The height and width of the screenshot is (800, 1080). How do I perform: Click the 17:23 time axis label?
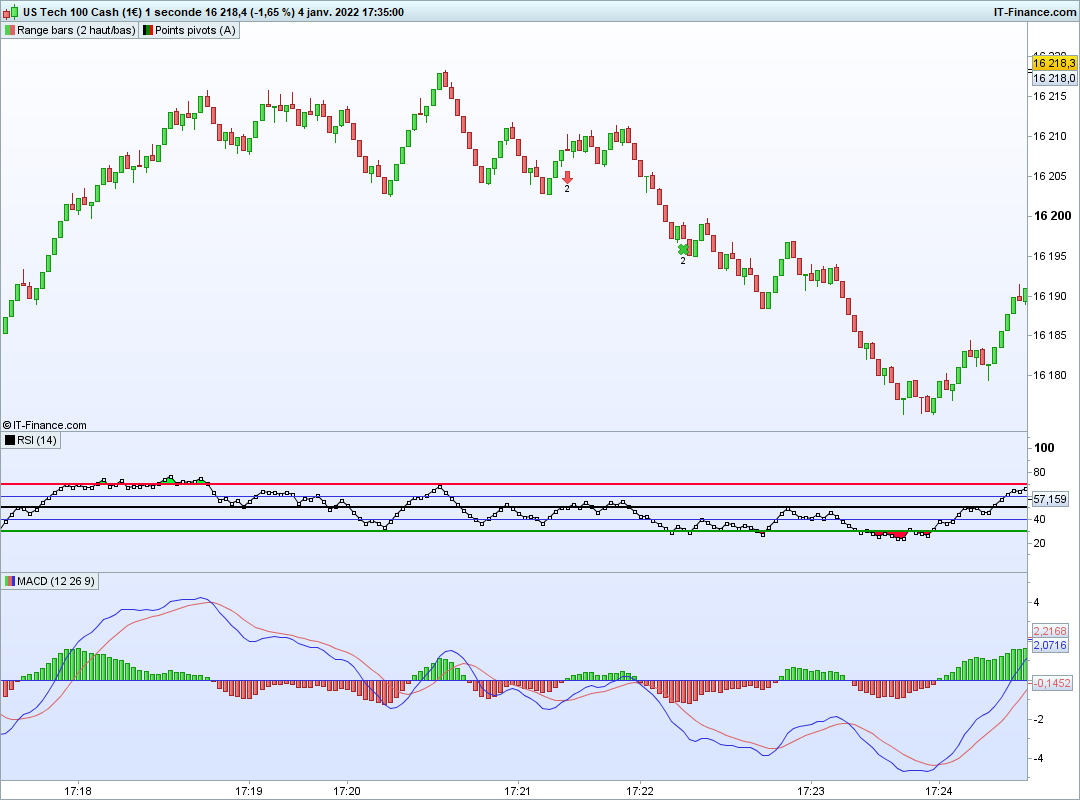pyautogui.click(x=811, y=791)
